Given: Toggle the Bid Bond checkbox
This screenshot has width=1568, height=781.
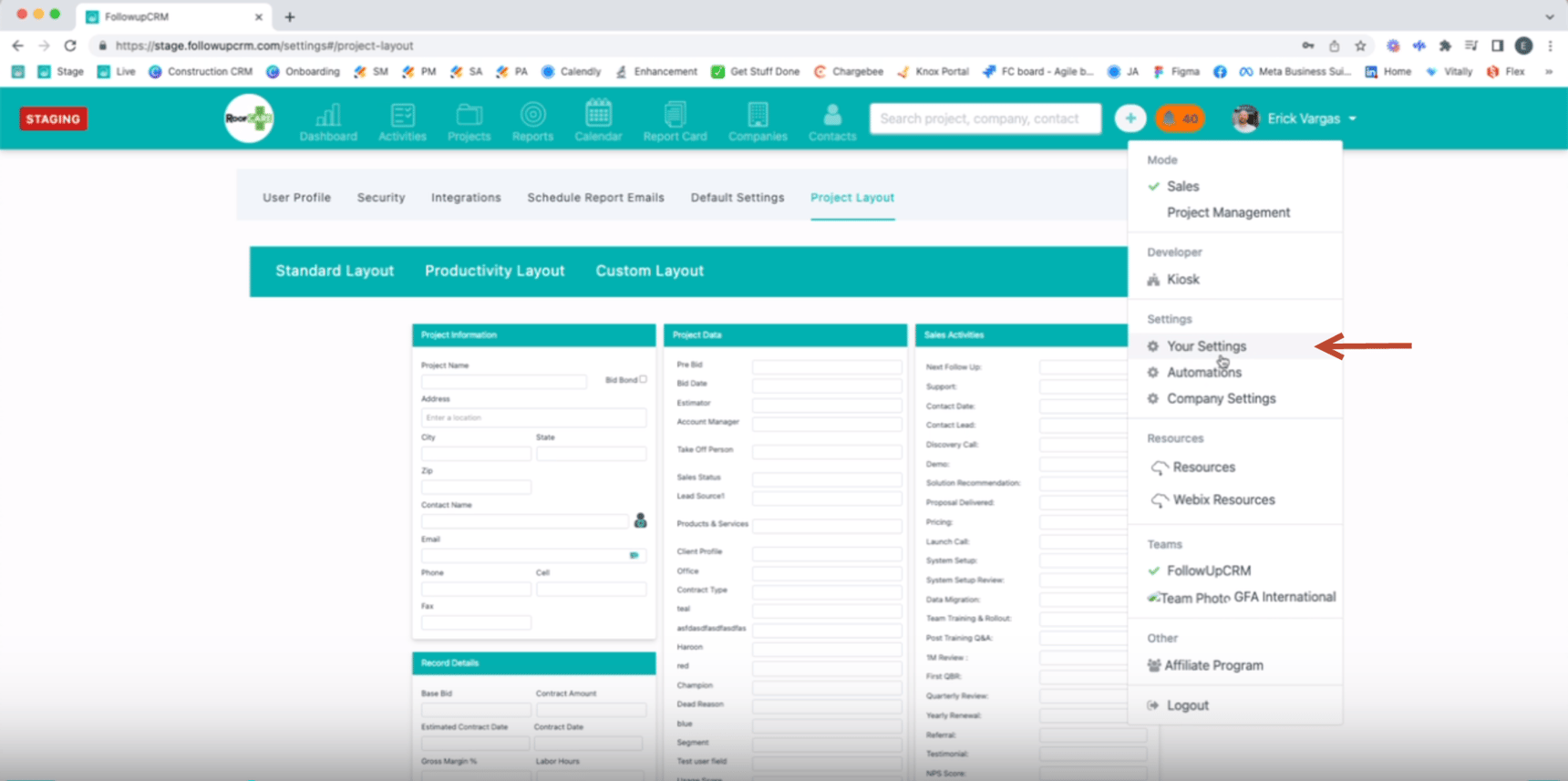Looking at the screenshot, I should tap(643, 379).
